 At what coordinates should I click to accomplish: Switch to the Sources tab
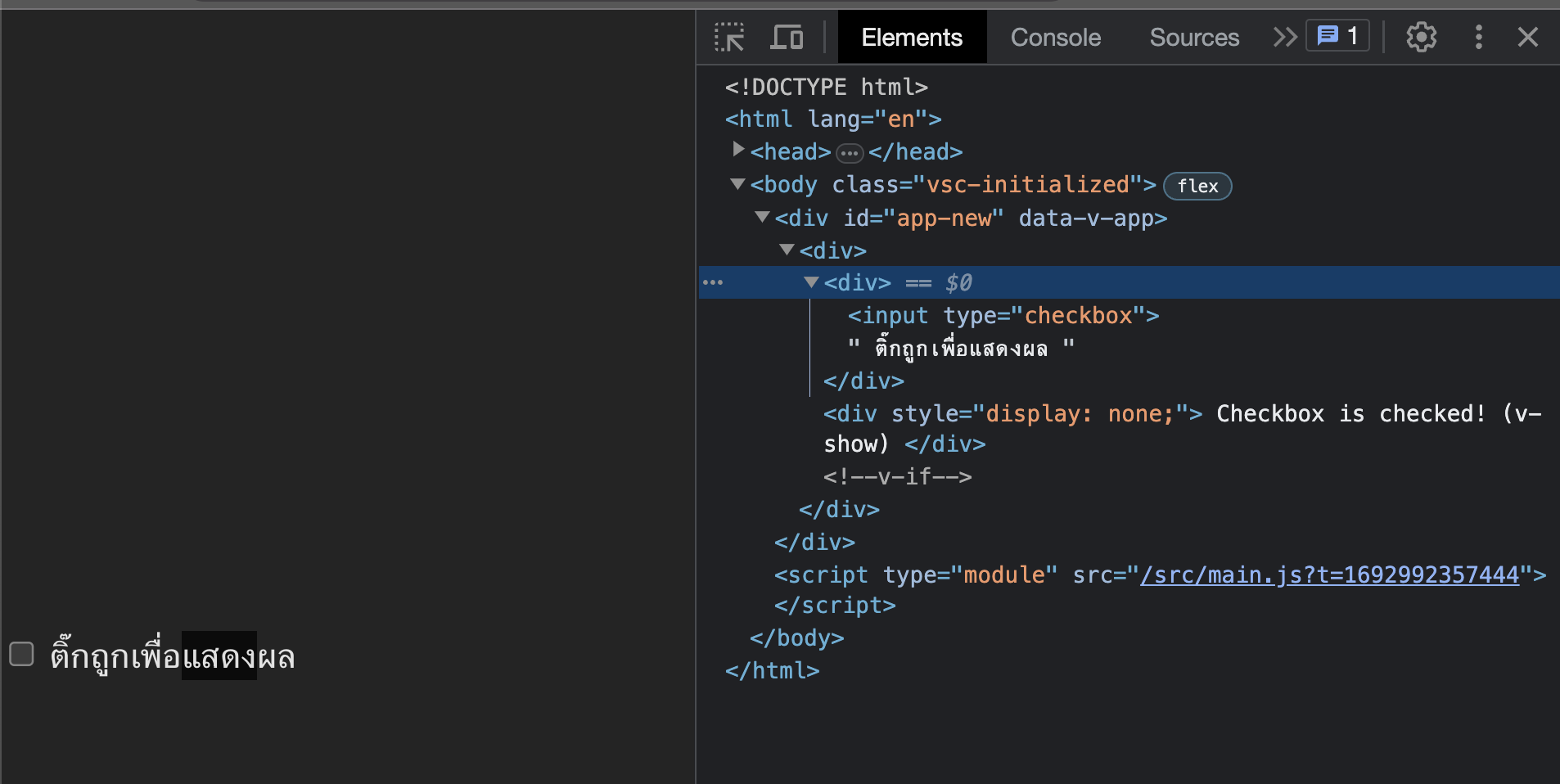[x=1194, y=37]
